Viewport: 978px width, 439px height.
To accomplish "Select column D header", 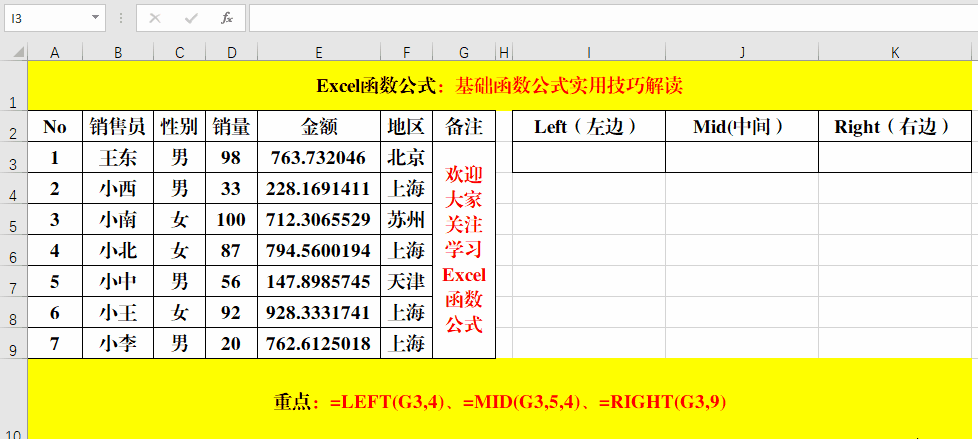I will [x=231, y=53].
